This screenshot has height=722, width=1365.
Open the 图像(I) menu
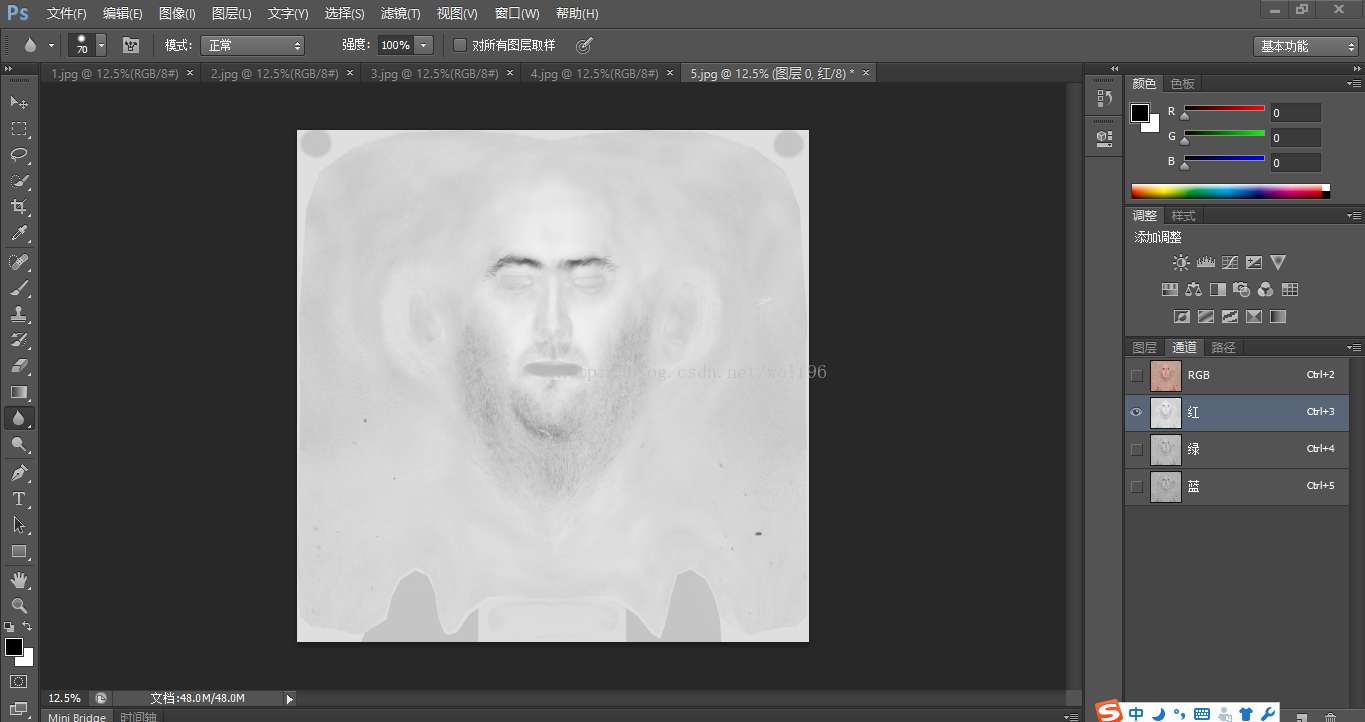click(x=177, y=14)
